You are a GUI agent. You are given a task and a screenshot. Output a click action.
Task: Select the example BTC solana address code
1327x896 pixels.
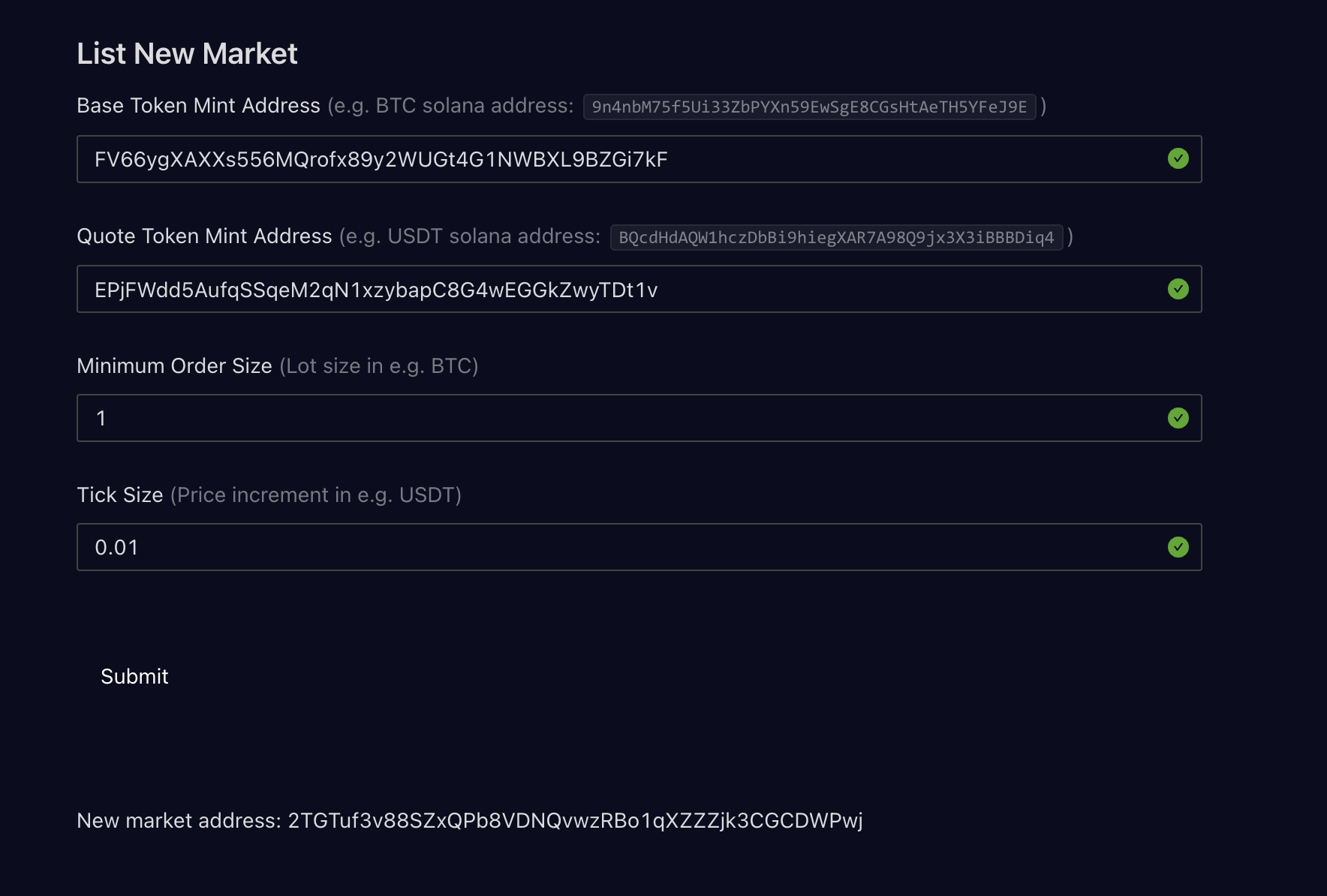pyautogui.click(x=809, y=107)
